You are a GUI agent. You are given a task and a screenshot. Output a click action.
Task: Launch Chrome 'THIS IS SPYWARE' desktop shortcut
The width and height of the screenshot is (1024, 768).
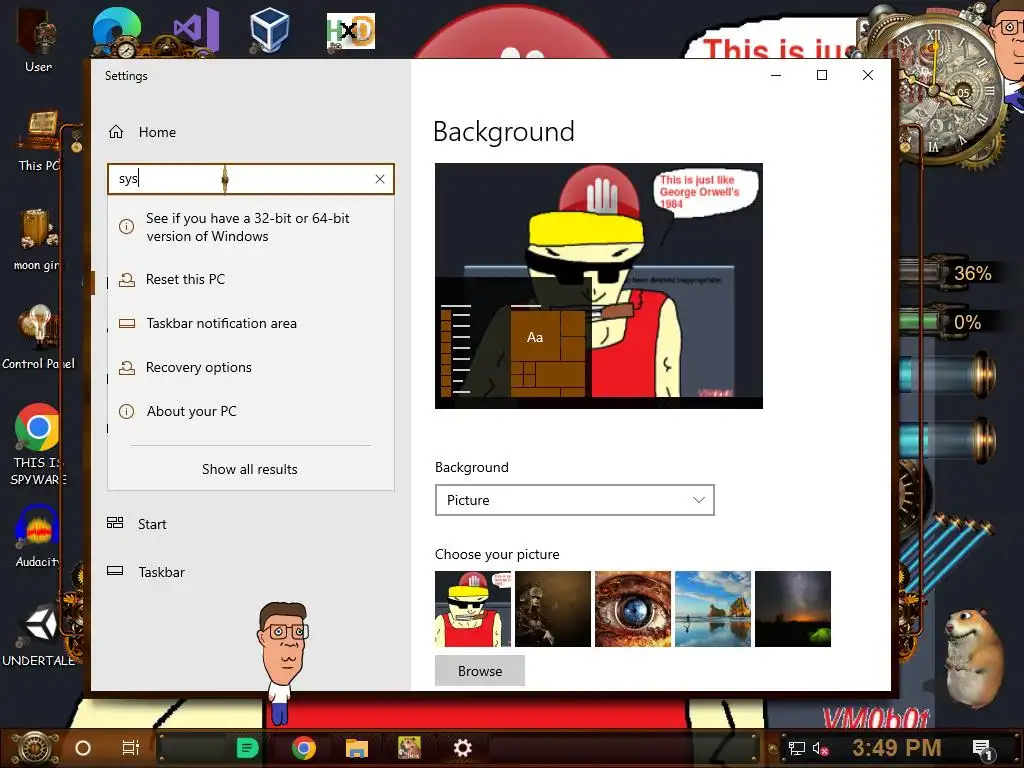[38, 444]
